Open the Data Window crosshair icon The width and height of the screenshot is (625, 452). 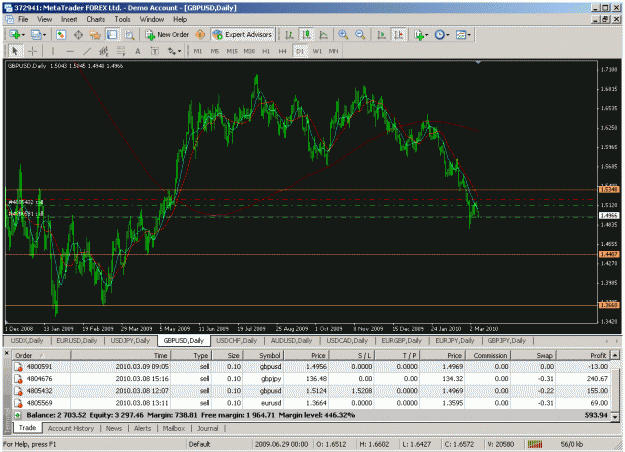click(78, 35)
